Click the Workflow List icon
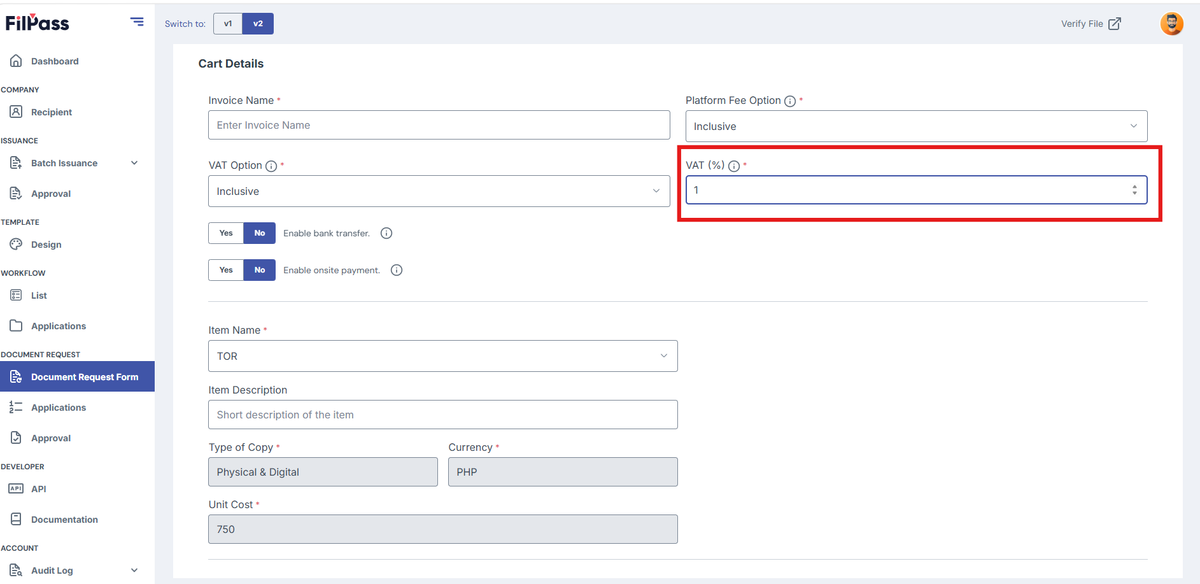The image size is (1200, 584). pos(15,295)
